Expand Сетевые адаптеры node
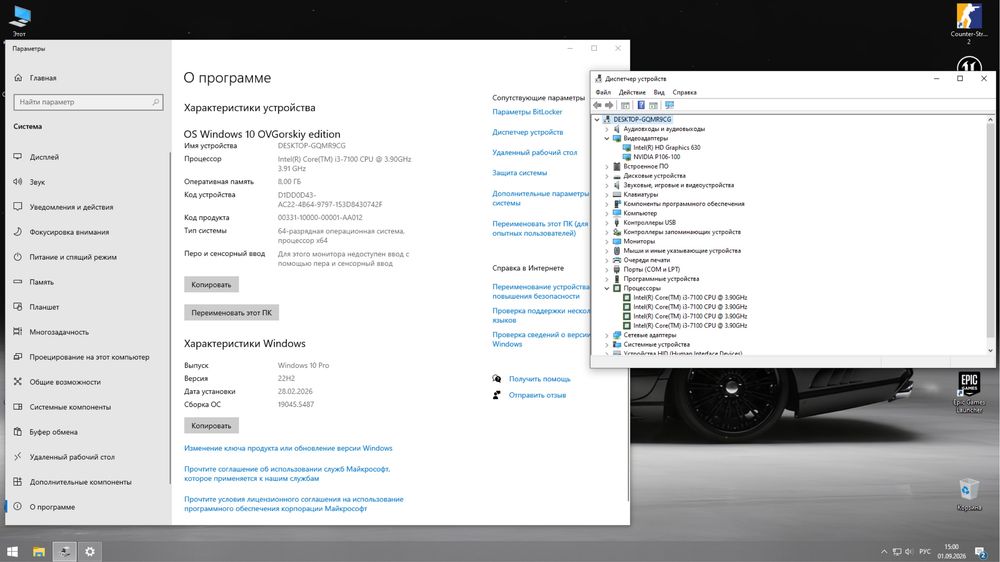 (607, 336)
